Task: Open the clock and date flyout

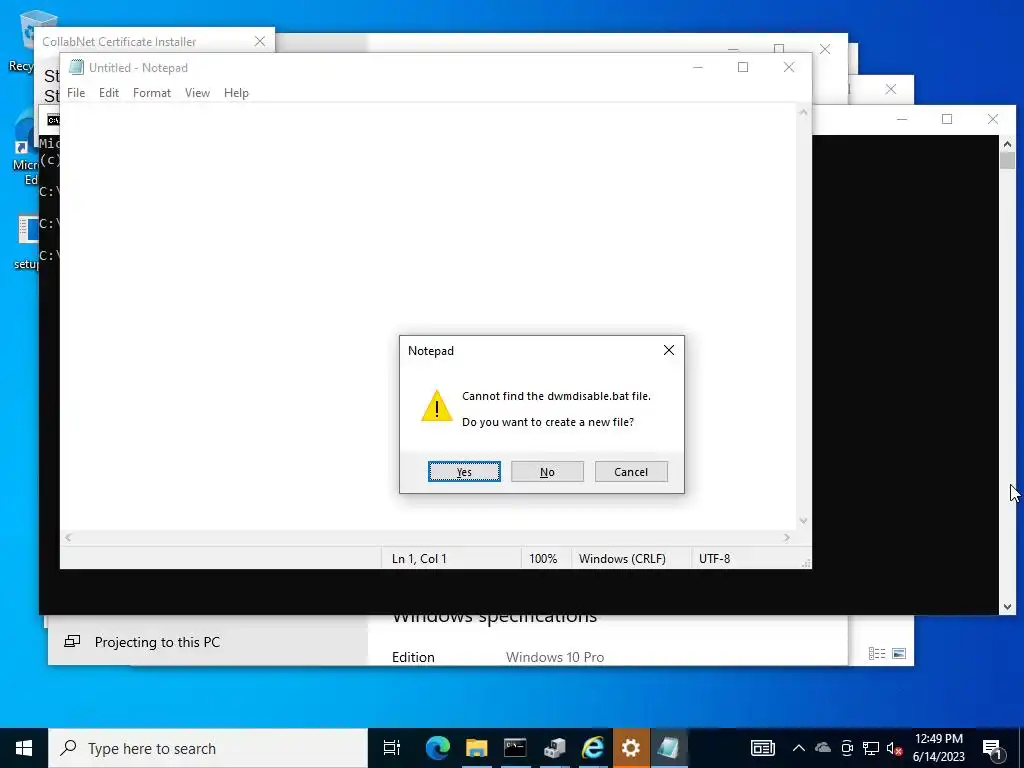Action: click(938, 748)
